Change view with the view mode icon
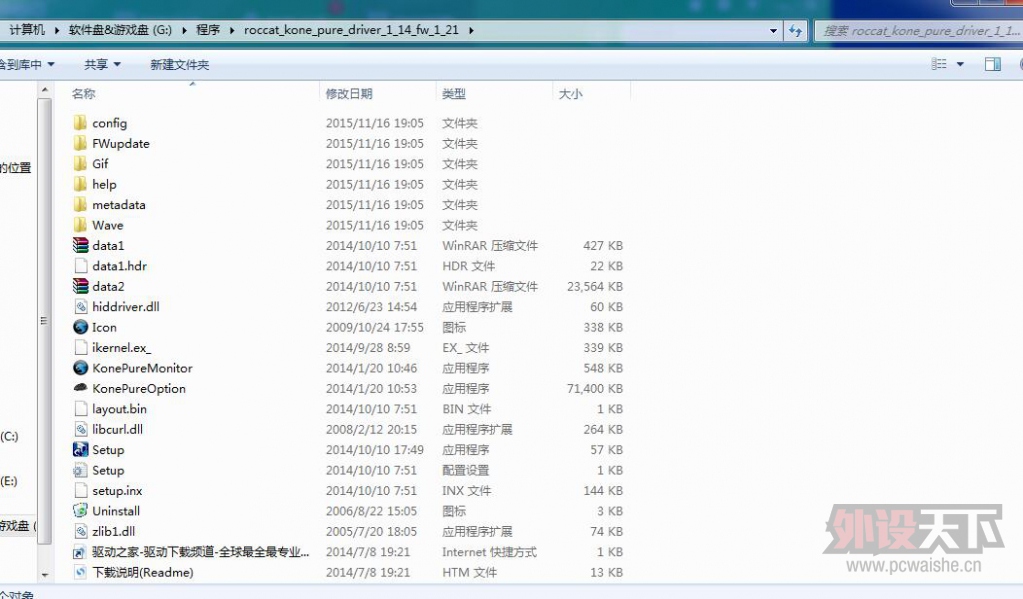Image resolution: width=1023 pixels, height=599 pixels. click(x=939, y=64)
